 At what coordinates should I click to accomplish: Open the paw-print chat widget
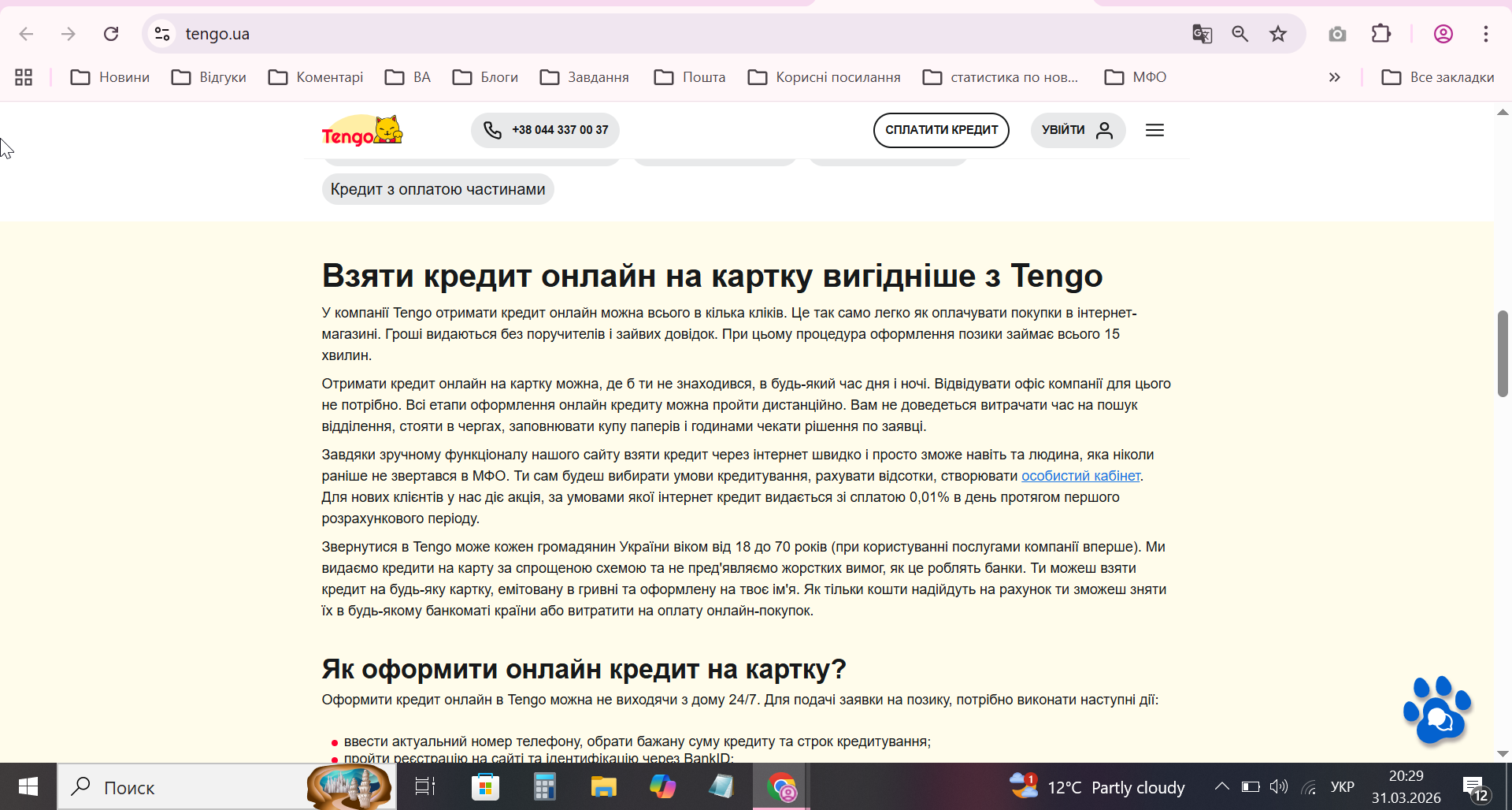(1437, 709)
